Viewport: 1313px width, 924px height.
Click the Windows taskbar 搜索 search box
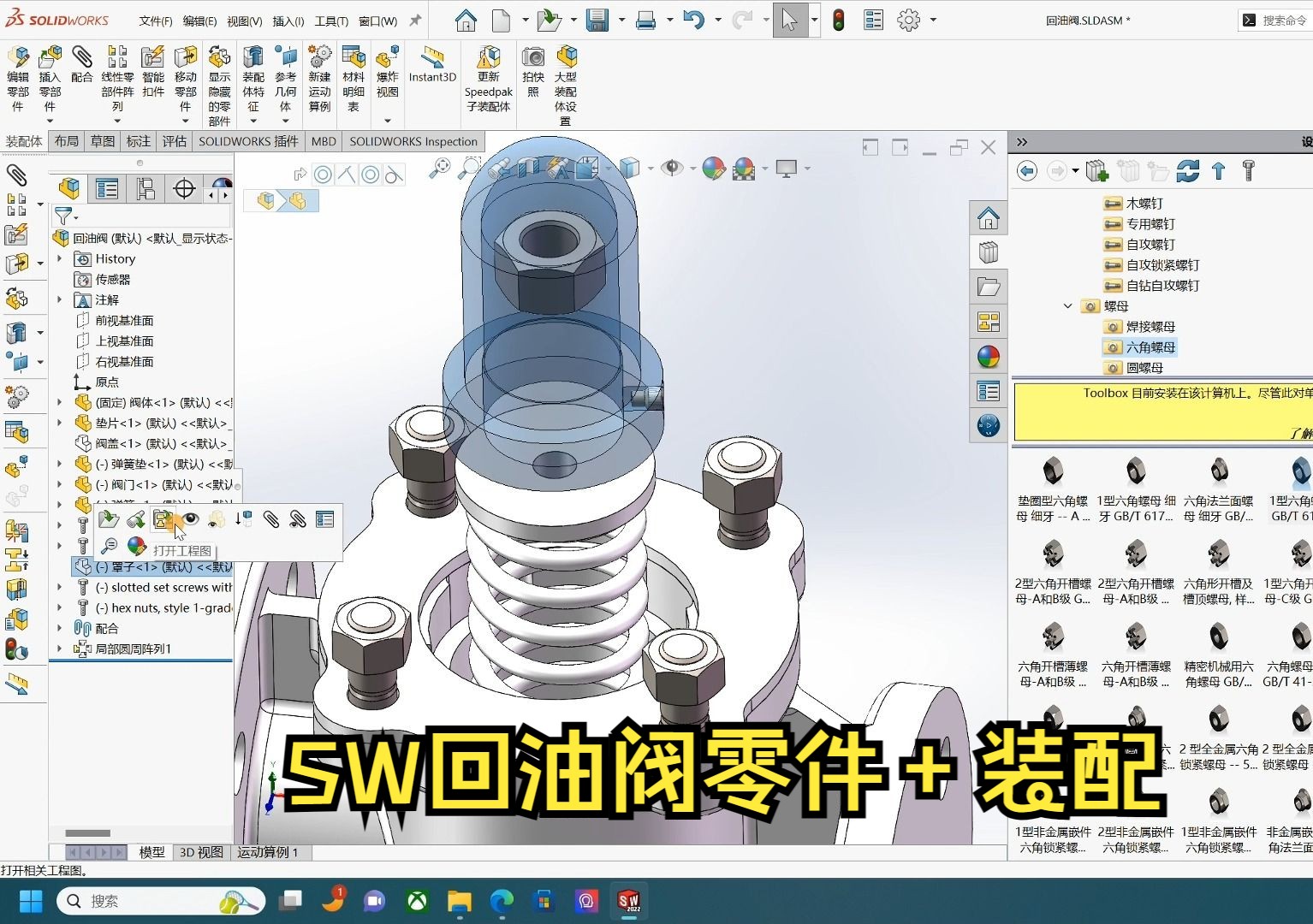(x=161, y=901)
